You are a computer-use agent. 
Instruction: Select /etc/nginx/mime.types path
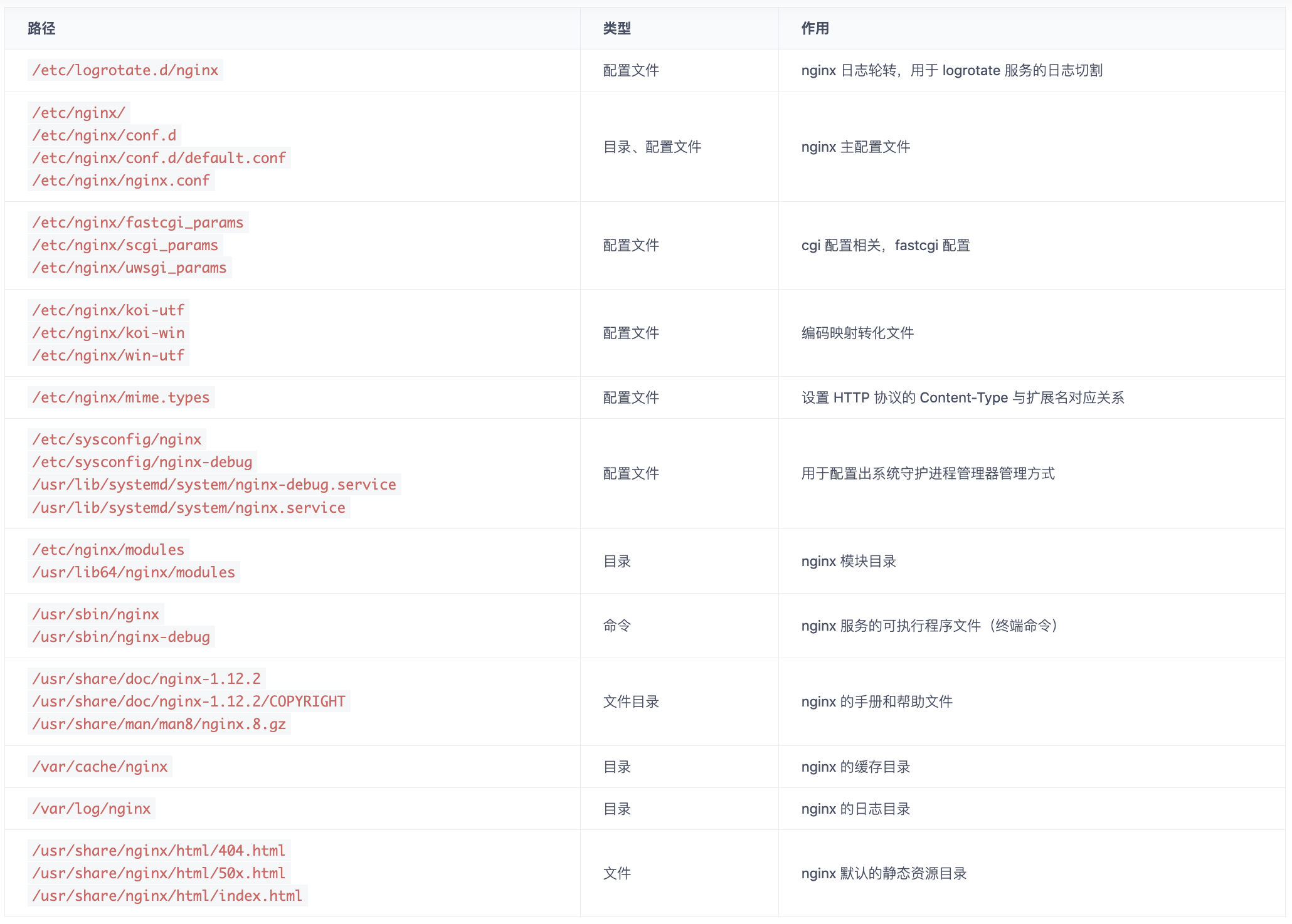pyautogui.click(x=121, y=397)
